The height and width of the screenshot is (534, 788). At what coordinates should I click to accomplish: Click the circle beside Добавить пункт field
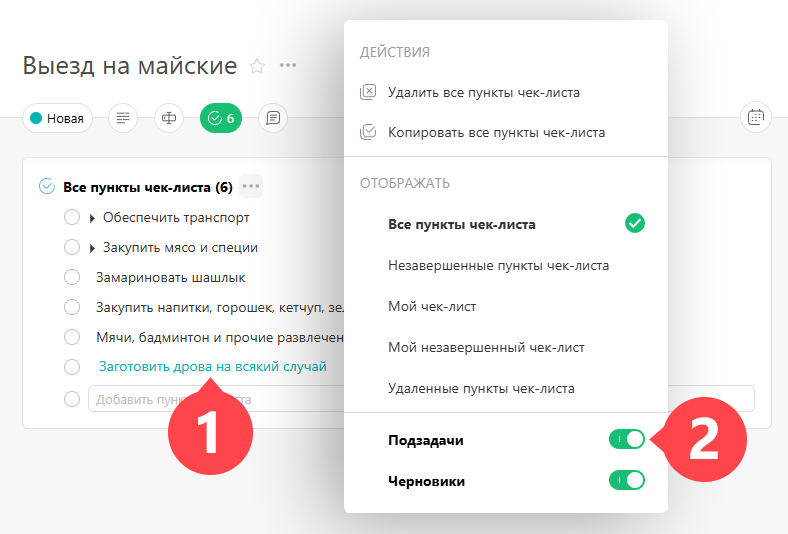[x=72, y=399]
